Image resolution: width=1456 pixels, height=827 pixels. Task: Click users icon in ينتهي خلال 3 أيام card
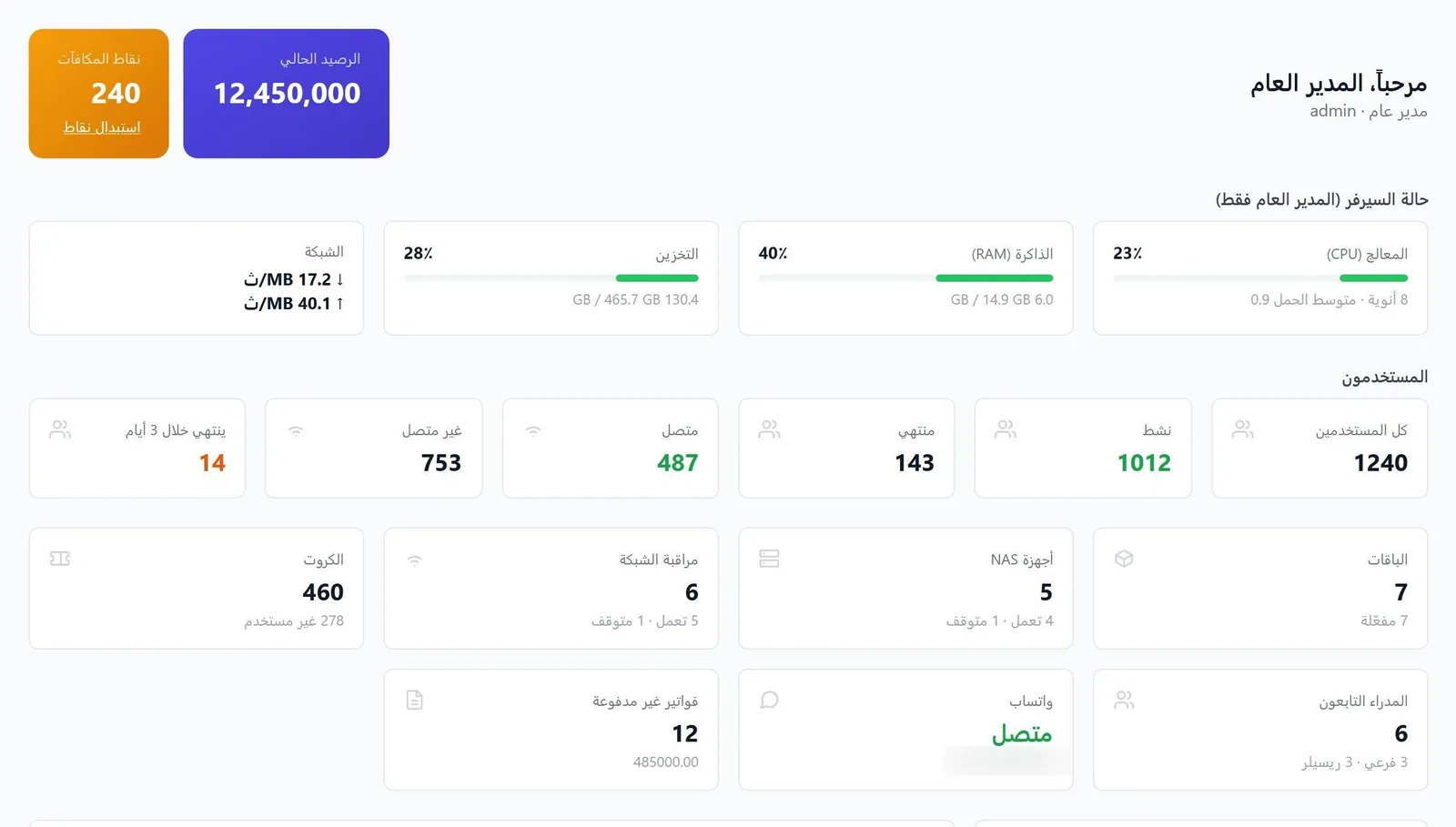click(60, 429)
